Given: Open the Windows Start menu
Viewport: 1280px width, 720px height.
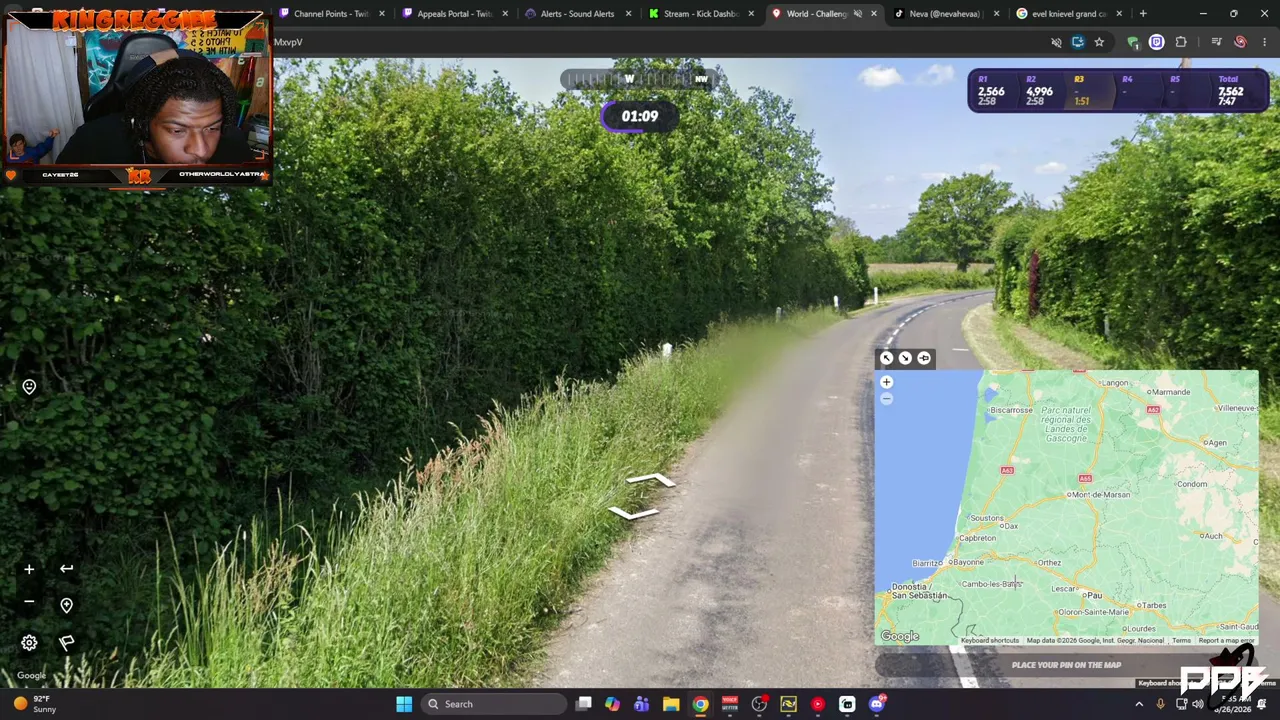Looking at the screenshot, I should pos(404,704).
